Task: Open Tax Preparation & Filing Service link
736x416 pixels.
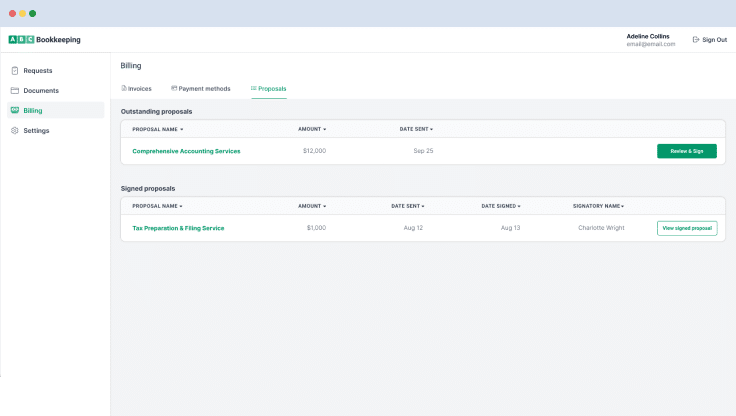Action: coord(178,228)
